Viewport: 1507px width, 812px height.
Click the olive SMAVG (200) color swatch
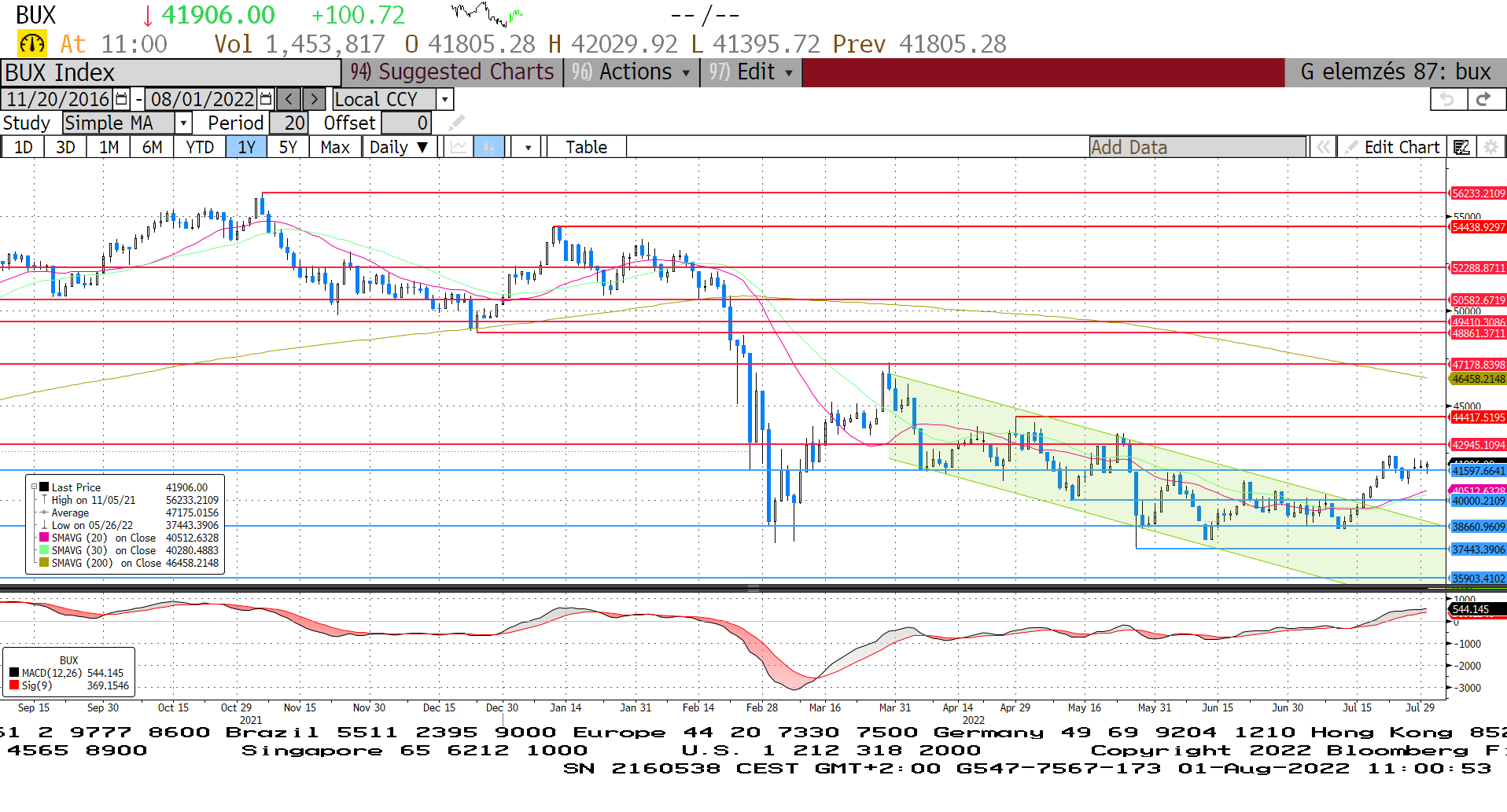pyautogui.click(x=45, y=563)
